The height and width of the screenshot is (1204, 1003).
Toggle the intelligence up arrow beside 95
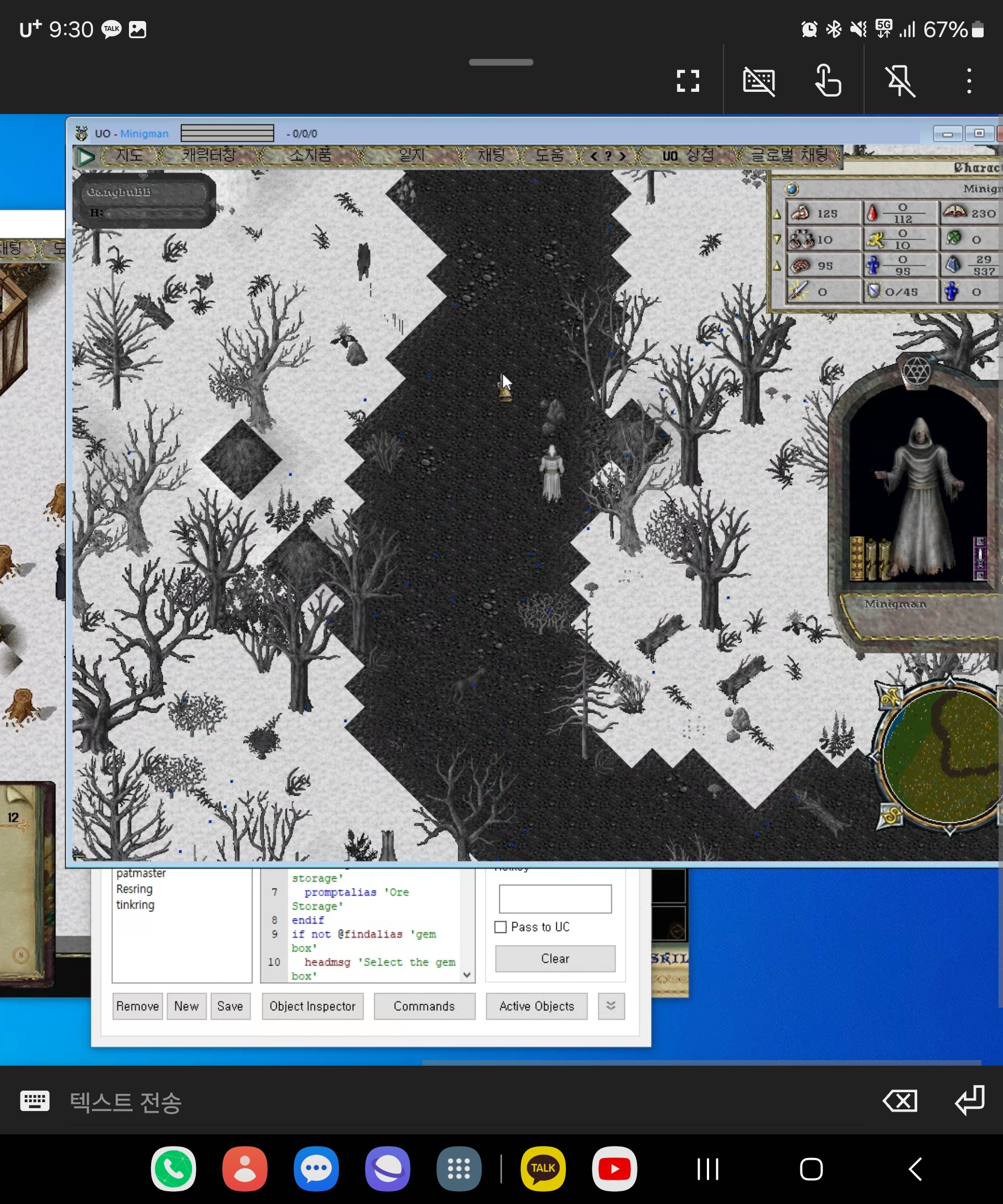777,266
